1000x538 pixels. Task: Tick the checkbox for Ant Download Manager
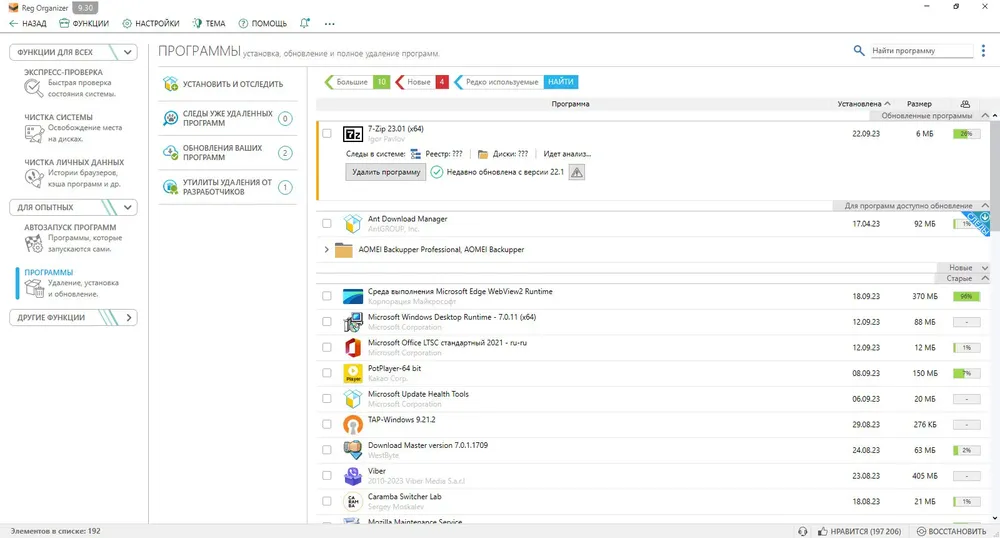(x=327, y=224)
